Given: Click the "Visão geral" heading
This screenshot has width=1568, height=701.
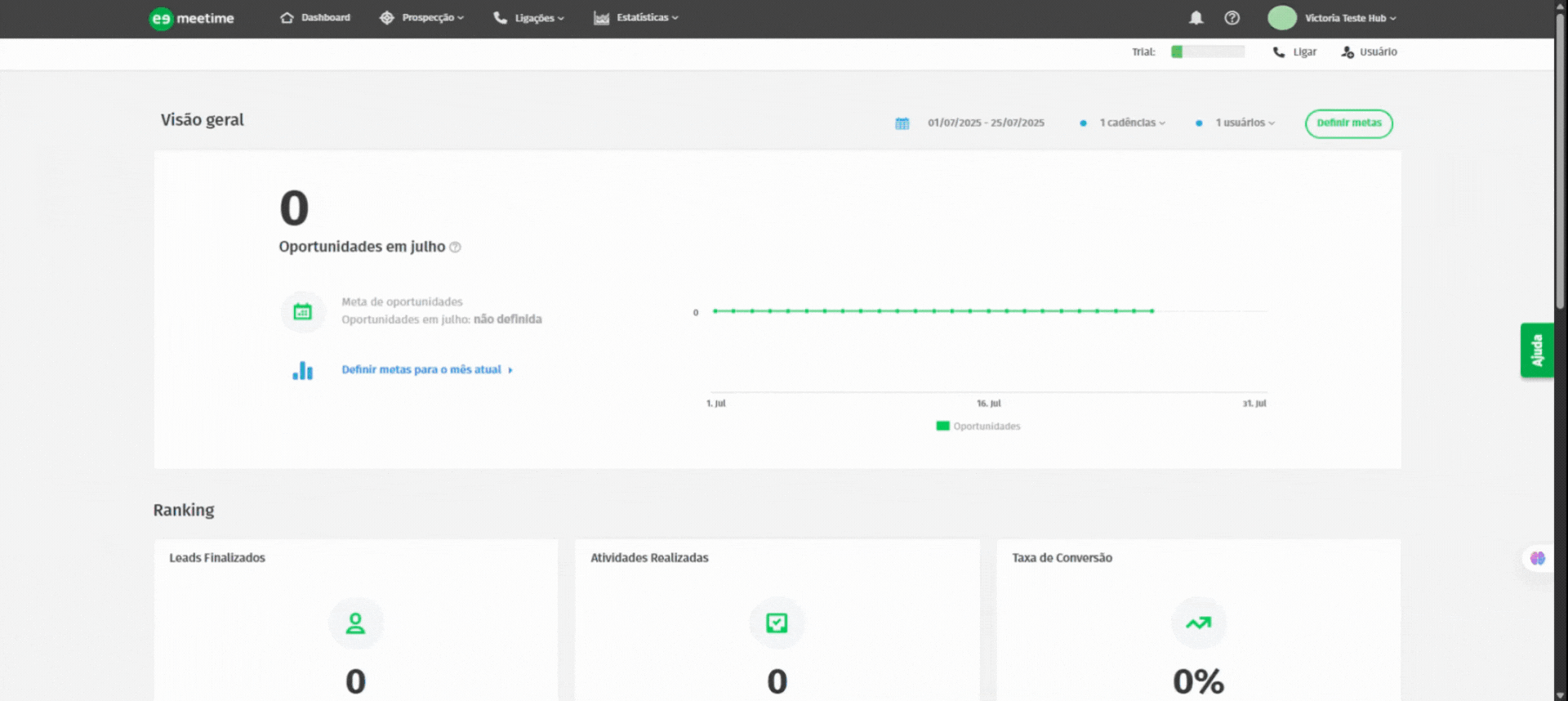Looking at the screenshot, I should (x=203, y=120).
